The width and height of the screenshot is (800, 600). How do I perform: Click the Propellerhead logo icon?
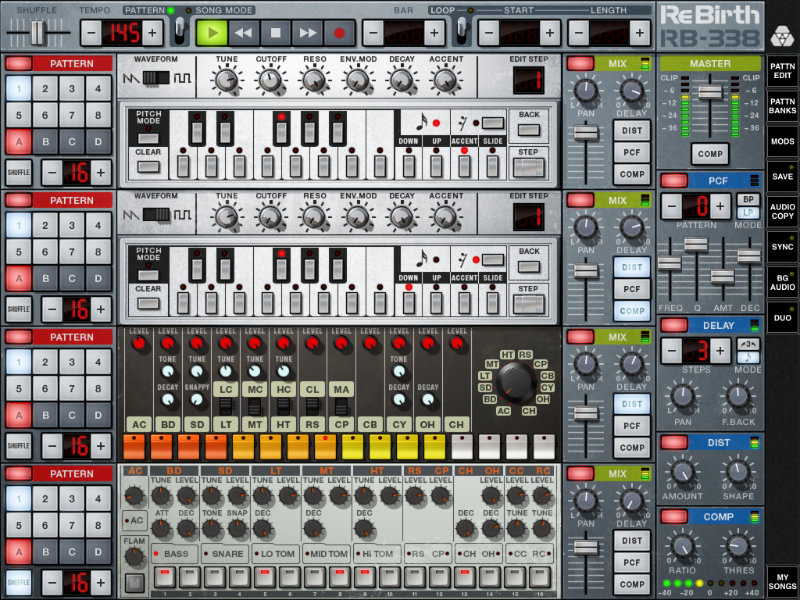pos(781,36)
